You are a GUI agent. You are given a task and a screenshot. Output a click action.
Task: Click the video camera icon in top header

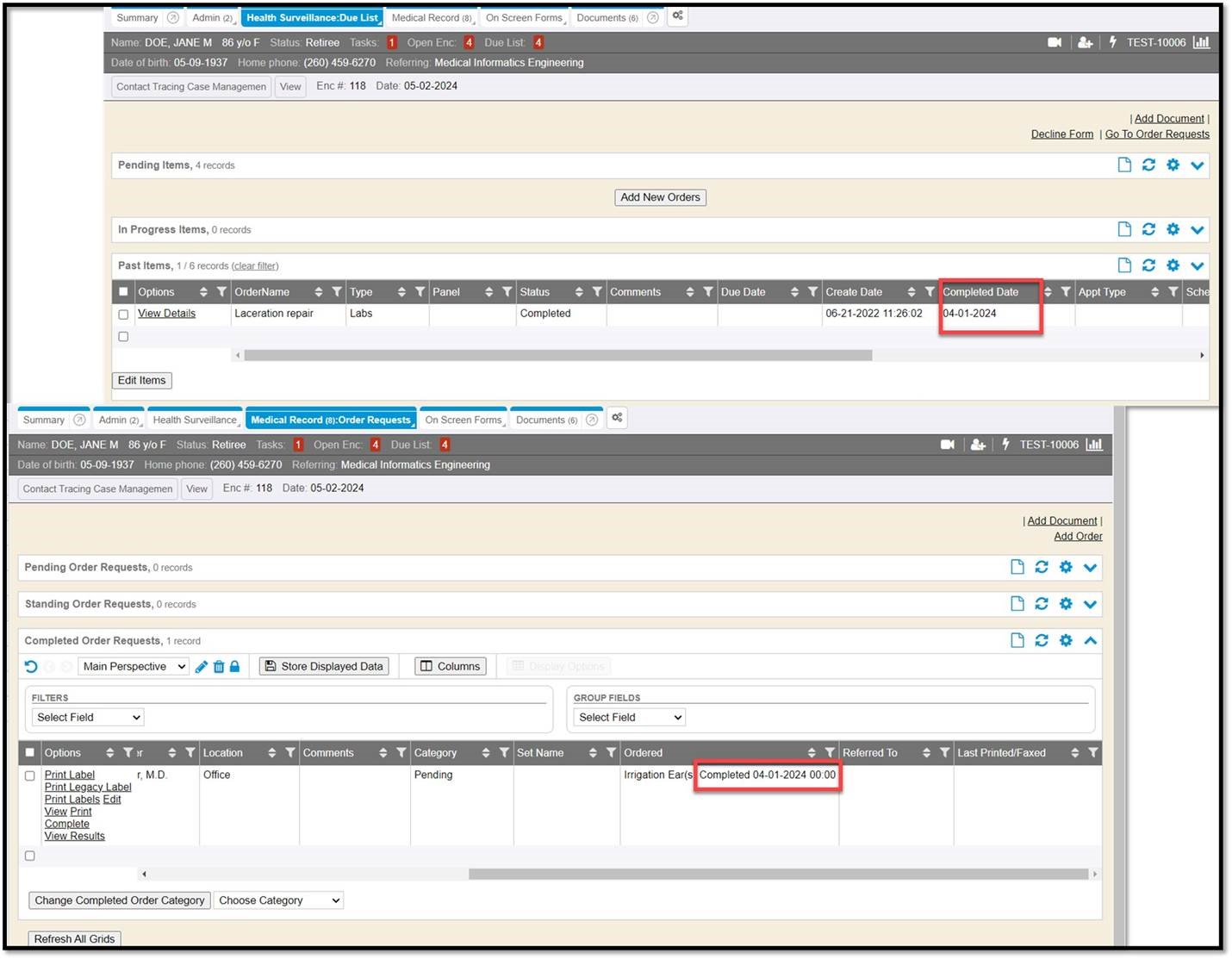pos(1054,42)
